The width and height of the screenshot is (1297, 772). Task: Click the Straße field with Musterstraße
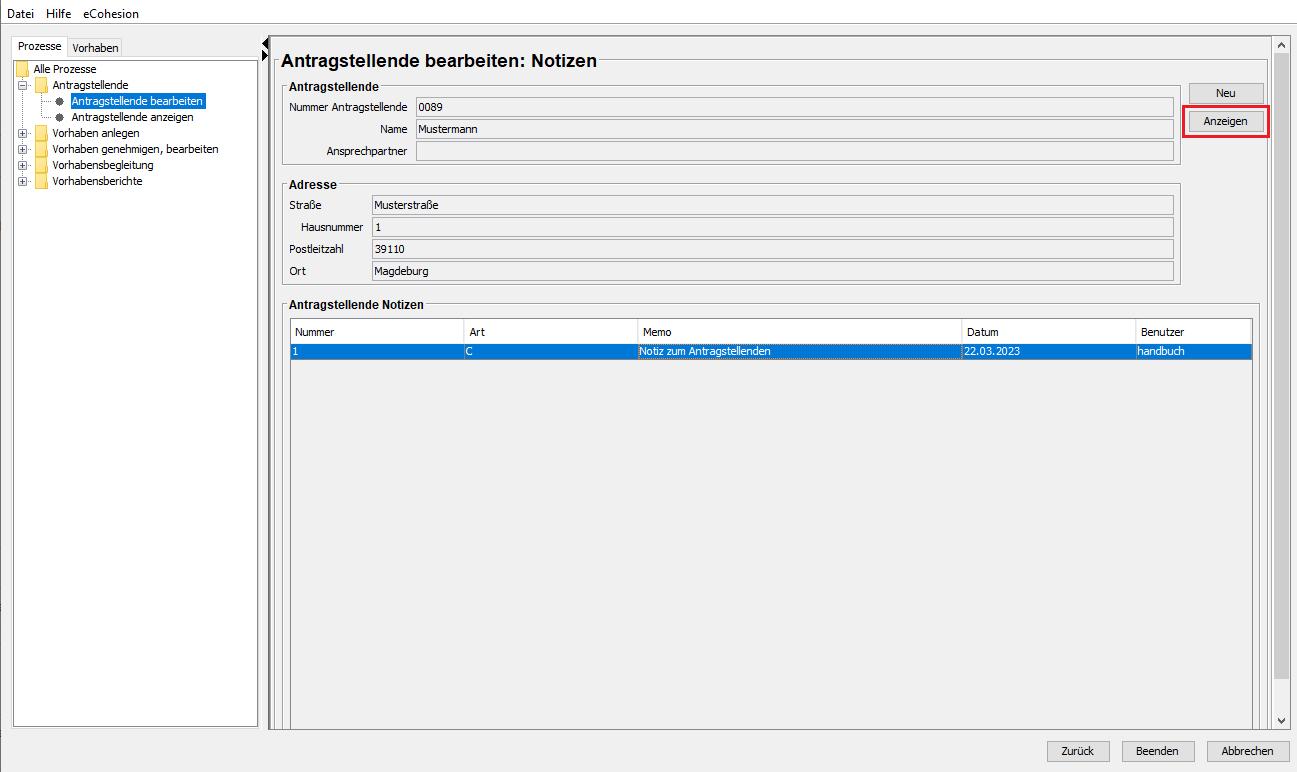point(772,205)
